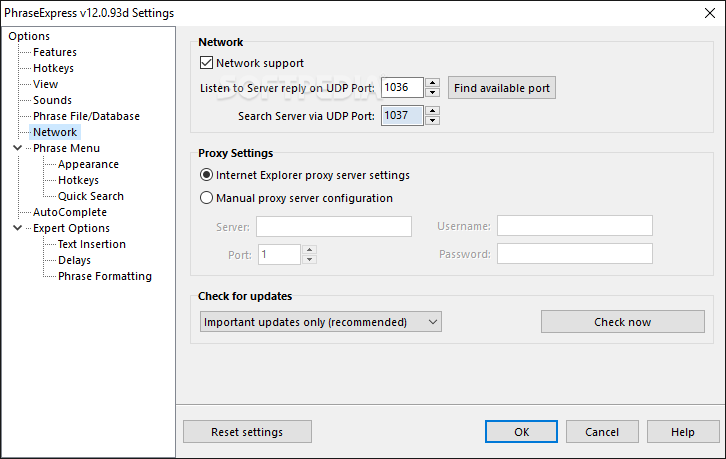Click the proxy Password field
The height and width of the screenshot is (459, 726).
tap(575, 254)
